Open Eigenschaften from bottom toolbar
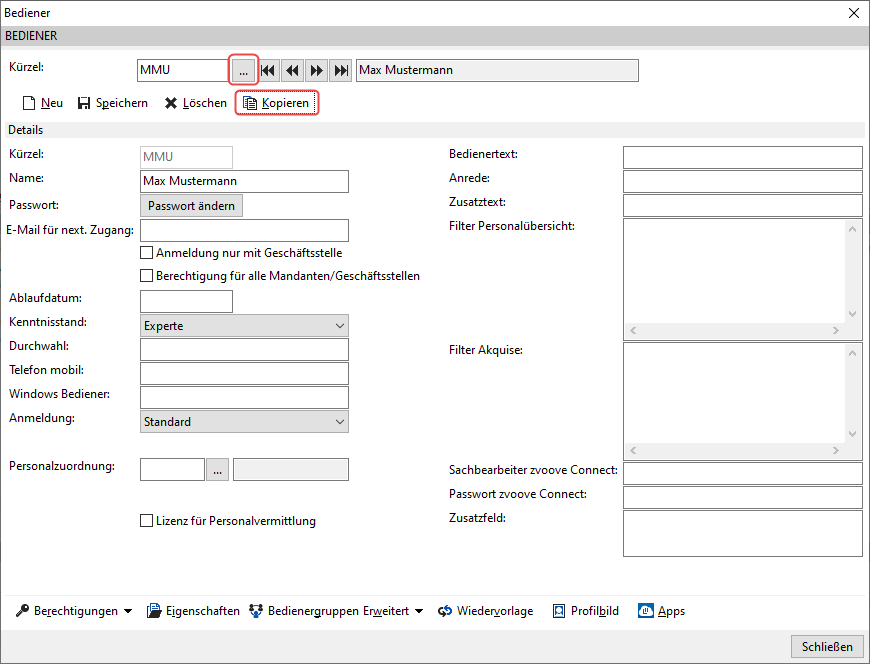The width and height of the screenshot is (870, 664). 193,611
